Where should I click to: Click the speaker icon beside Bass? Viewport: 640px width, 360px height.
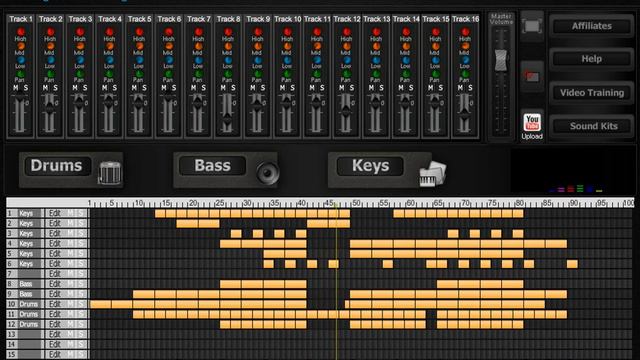[x=267, y=172]
